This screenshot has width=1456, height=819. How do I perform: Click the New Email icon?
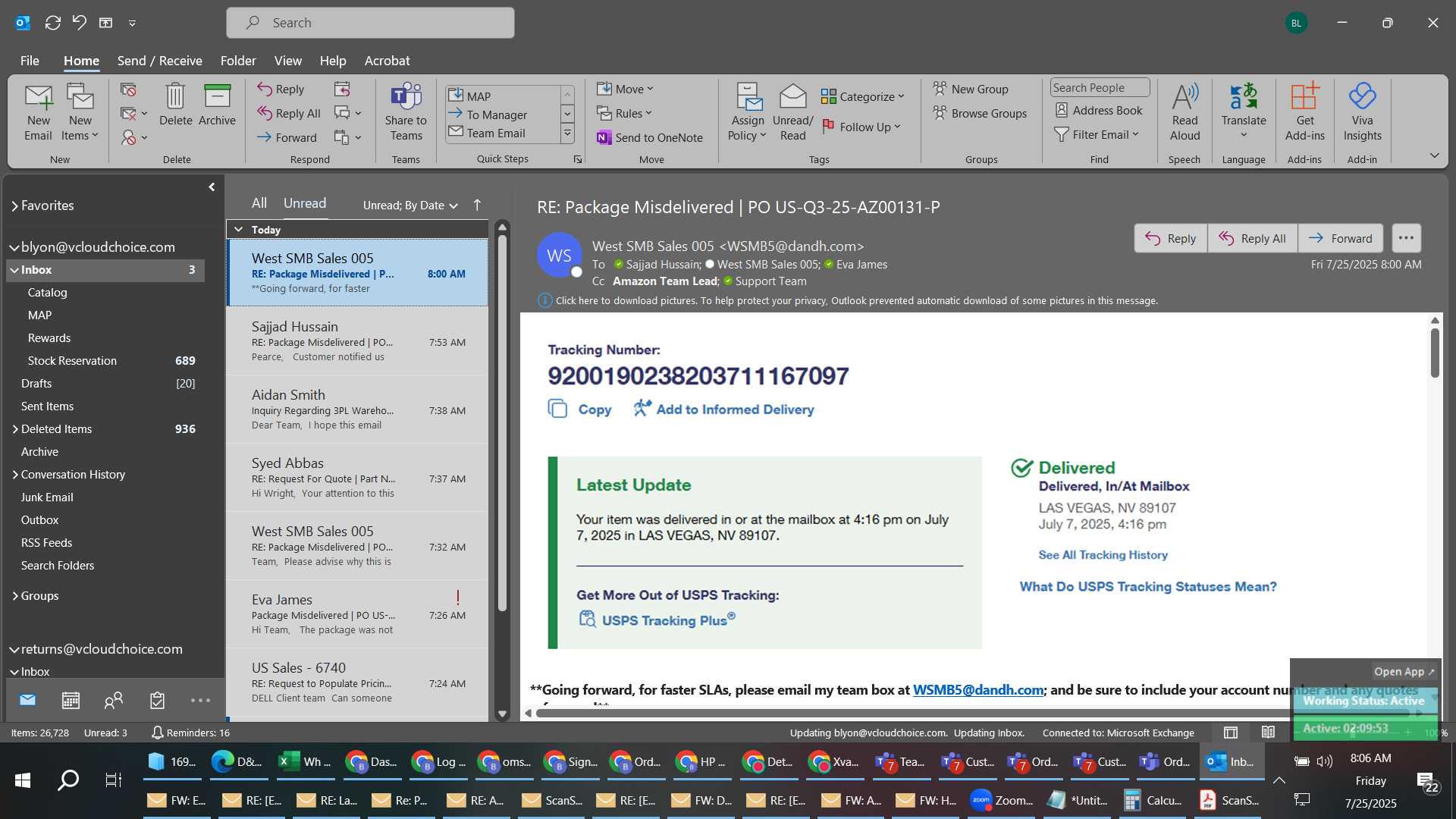pyautogui.click(x=38, y=112)
